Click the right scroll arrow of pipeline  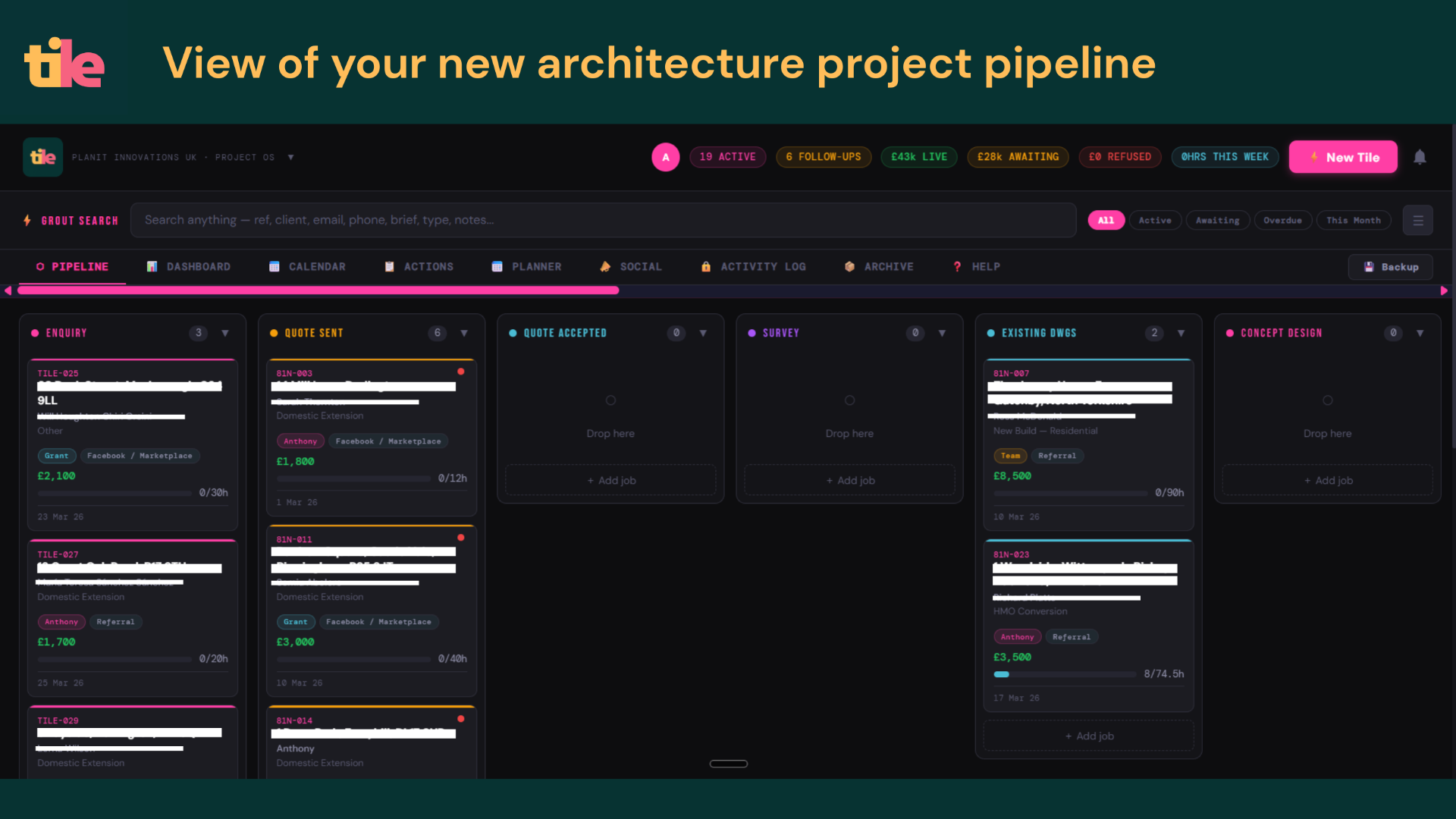pyautogui.click(x=1444, y=290)
